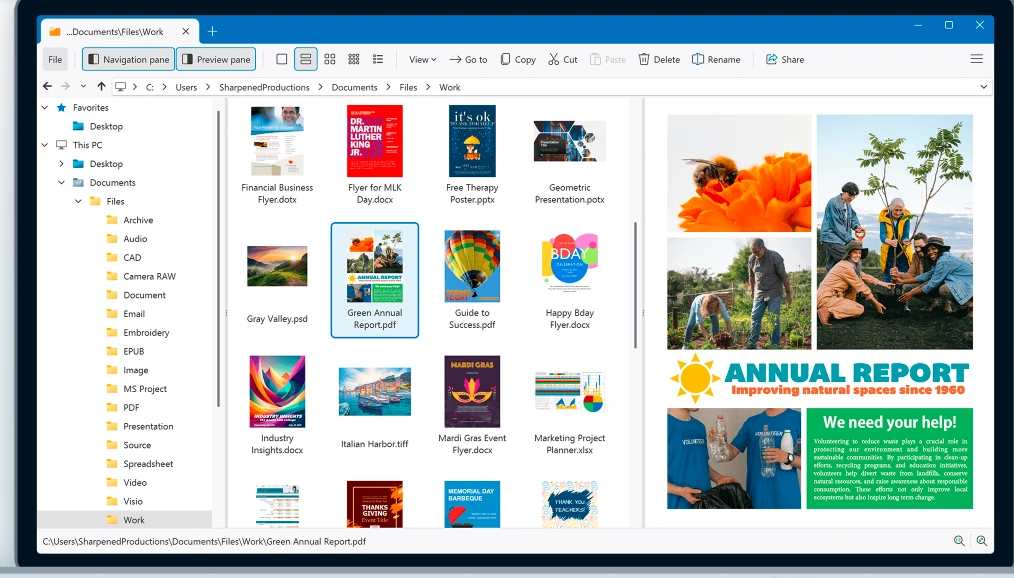
Task: Click the file list vertical scrollbar
Action: [x=635, y=285]
